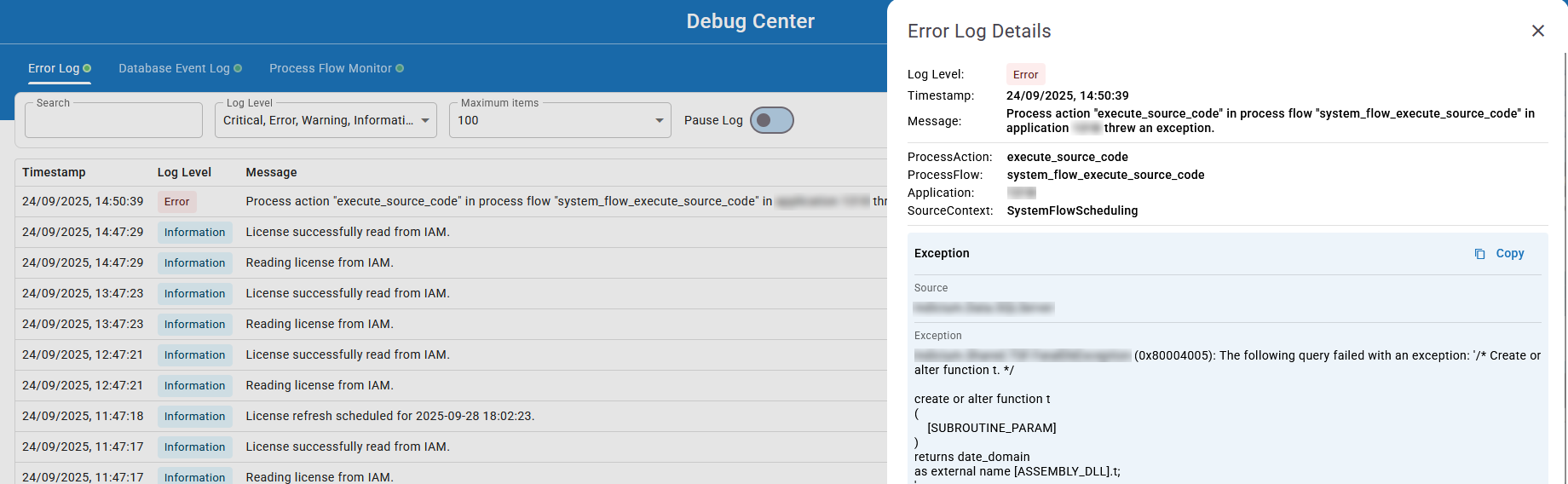
Task: Click the Message column header
Action: pyautogui.click(x=271, y=172)
